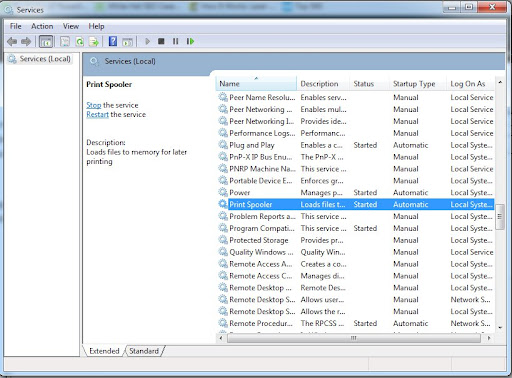
Task: Click the Start Service play icon
Action: tap(148, 41)
